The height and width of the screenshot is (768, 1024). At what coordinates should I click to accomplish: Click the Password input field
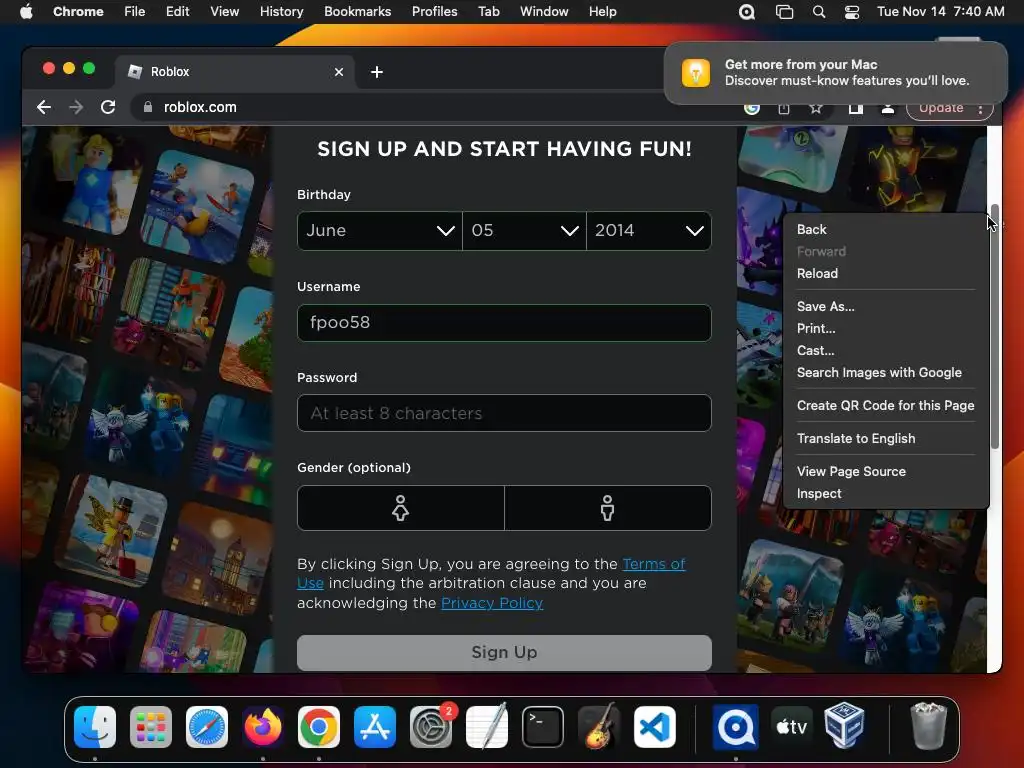[x=504, y=413]
